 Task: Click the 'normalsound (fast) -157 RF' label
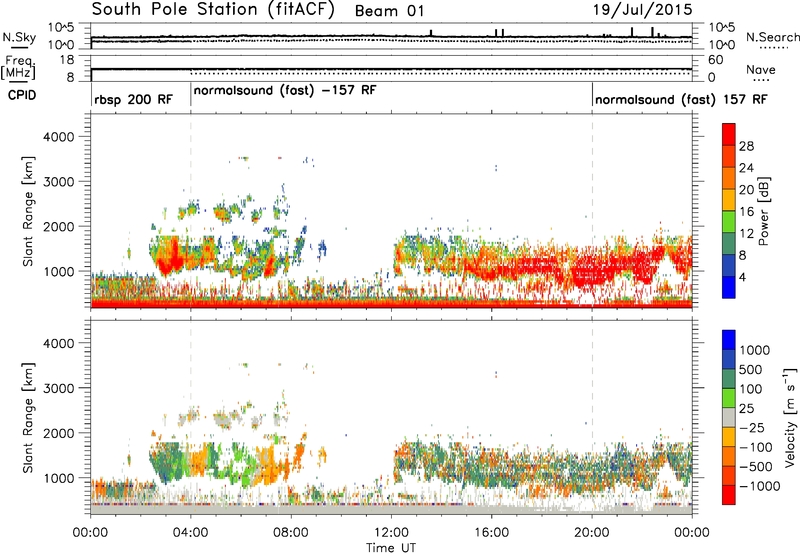[285, 91]
